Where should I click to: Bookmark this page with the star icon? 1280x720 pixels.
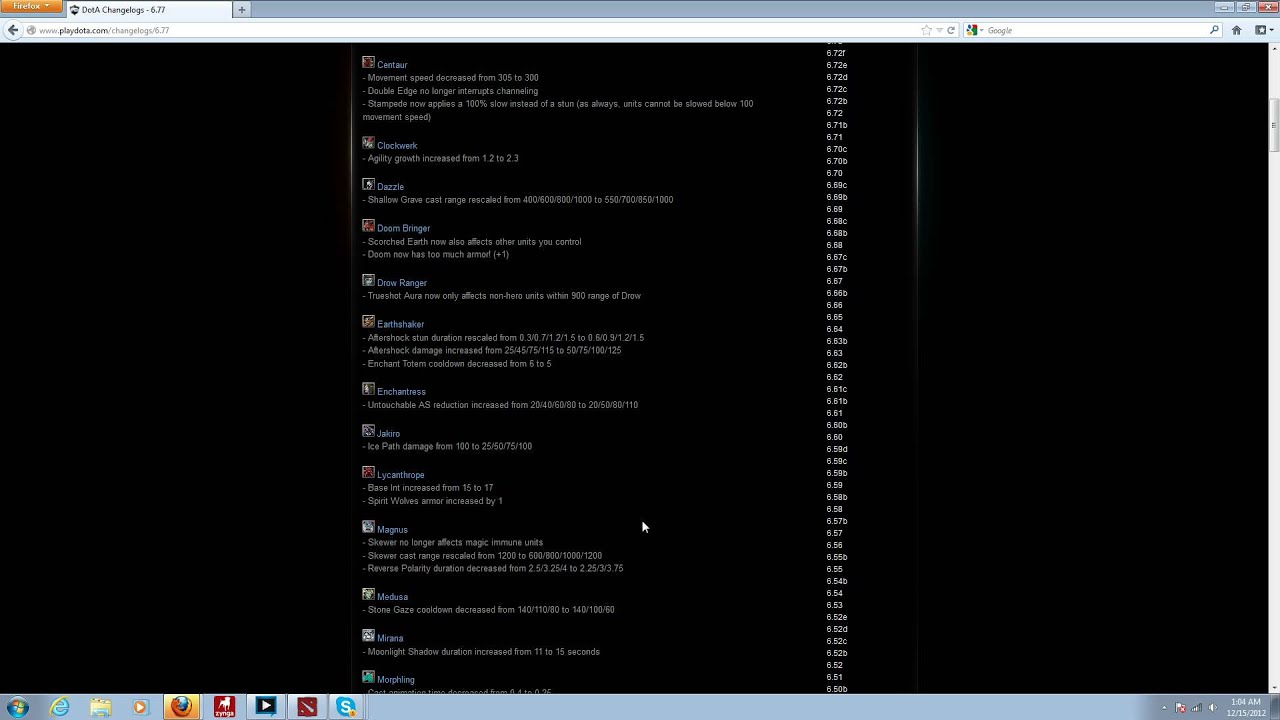click(926, 30)
